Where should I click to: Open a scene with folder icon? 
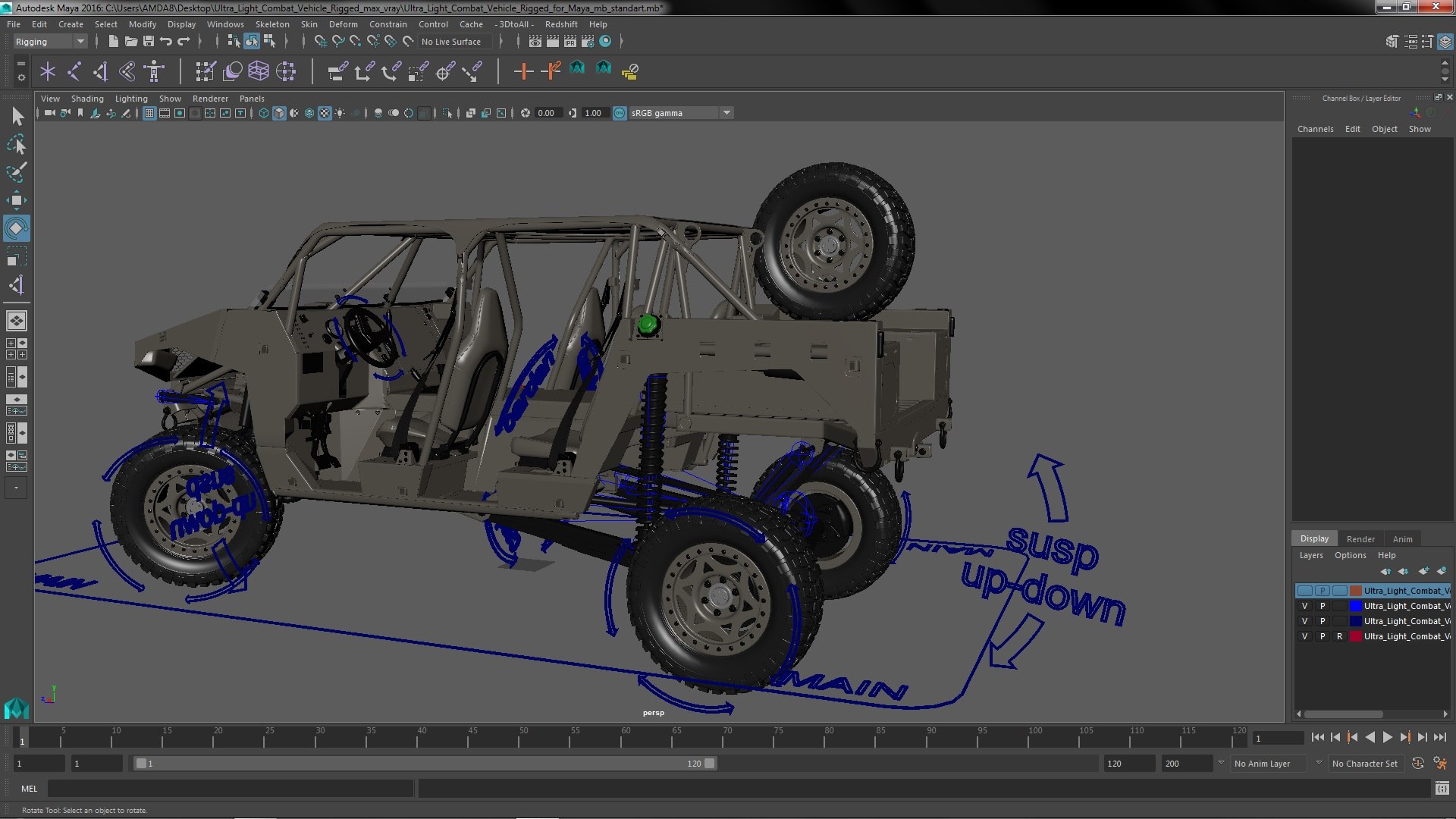tap(130, 42)
